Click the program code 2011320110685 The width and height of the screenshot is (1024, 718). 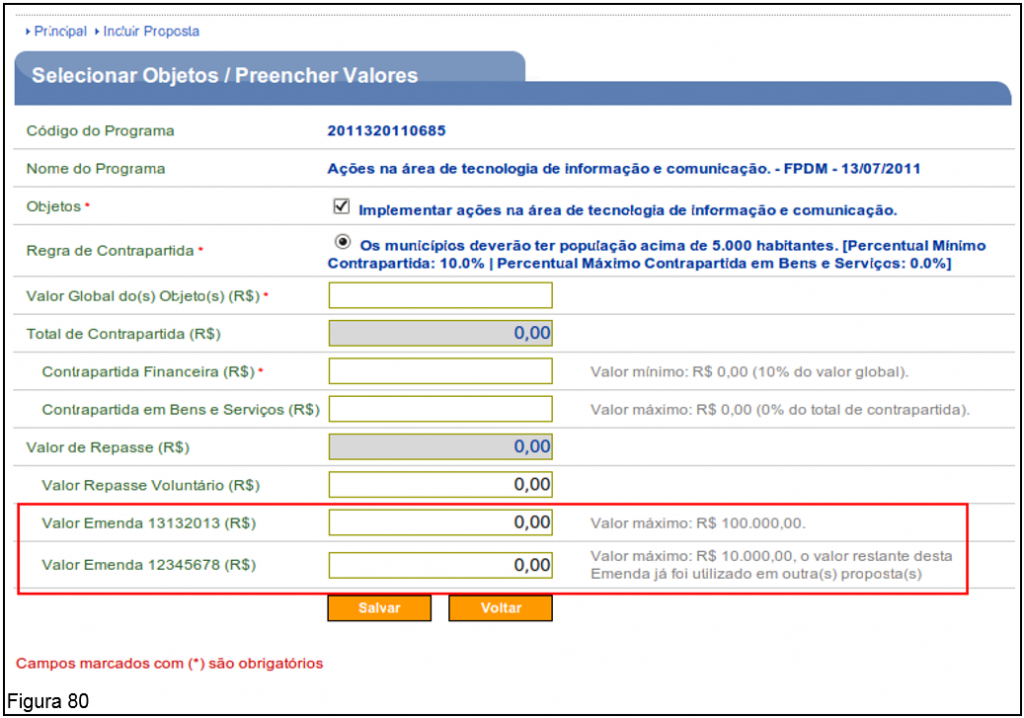pos(386,130)
